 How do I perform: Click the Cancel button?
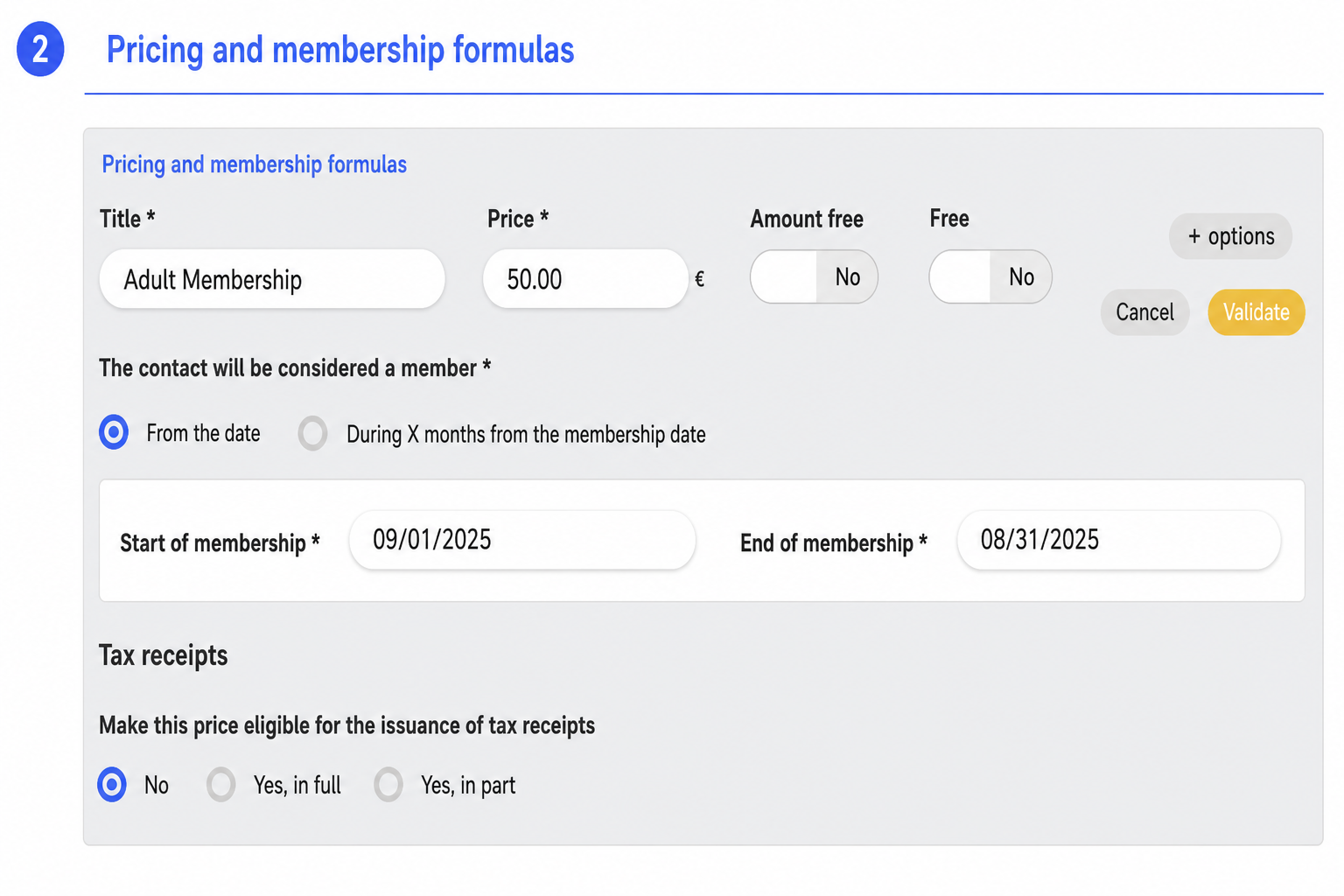[1144, 312]
